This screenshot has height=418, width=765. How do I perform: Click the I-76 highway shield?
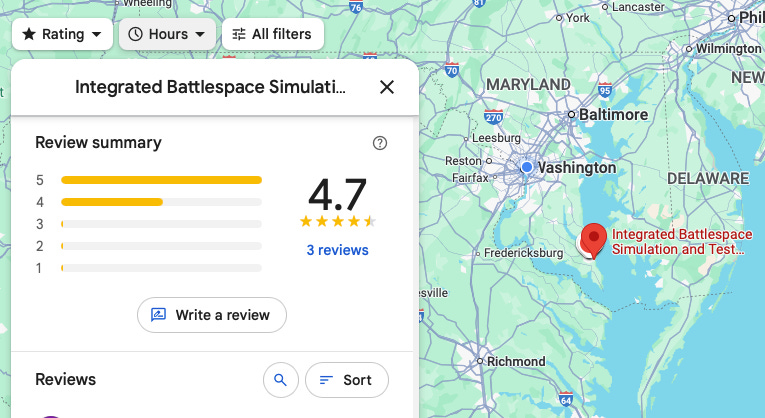[x=356, y=6]
